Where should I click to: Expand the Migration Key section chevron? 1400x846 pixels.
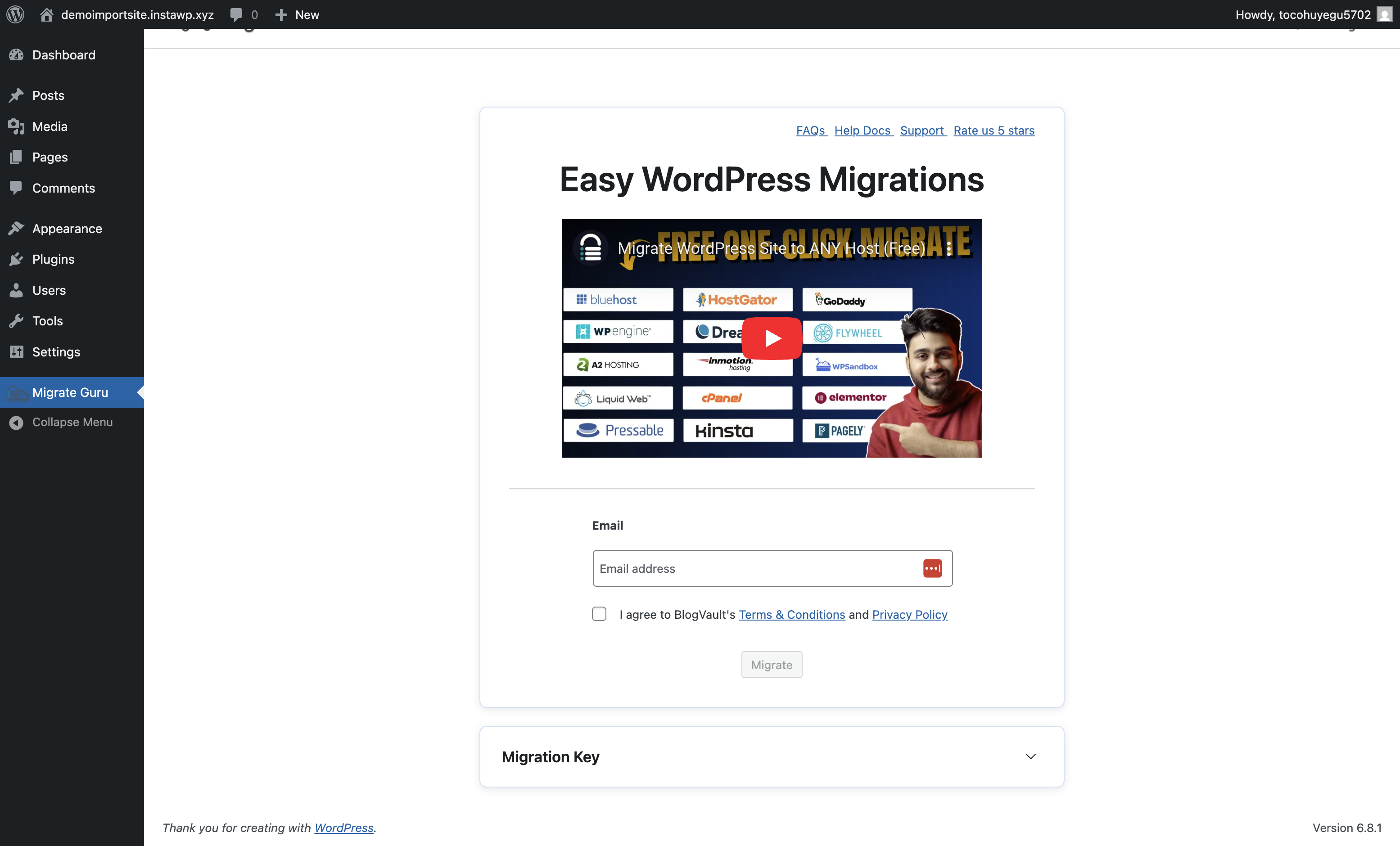(1031, 756)
